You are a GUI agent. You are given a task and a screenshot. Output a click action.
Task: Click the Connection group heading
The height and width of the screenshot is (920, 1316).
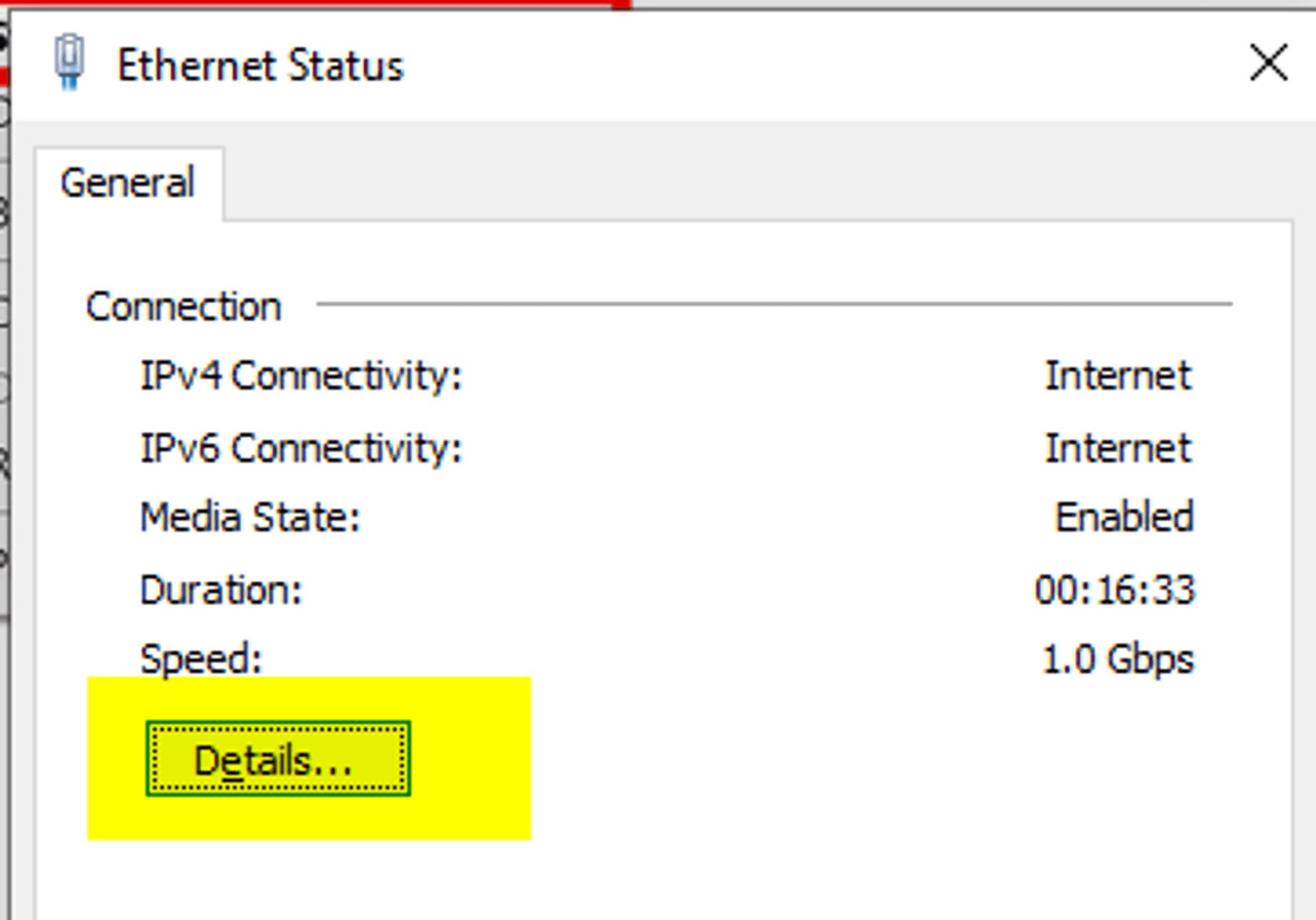click(184, 306)
